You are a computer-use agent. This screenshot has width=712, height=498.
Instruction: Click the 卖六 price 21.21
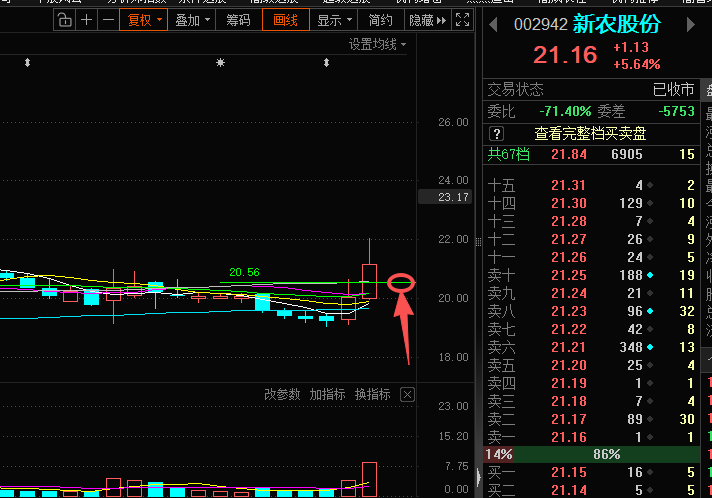pos(569,347)
